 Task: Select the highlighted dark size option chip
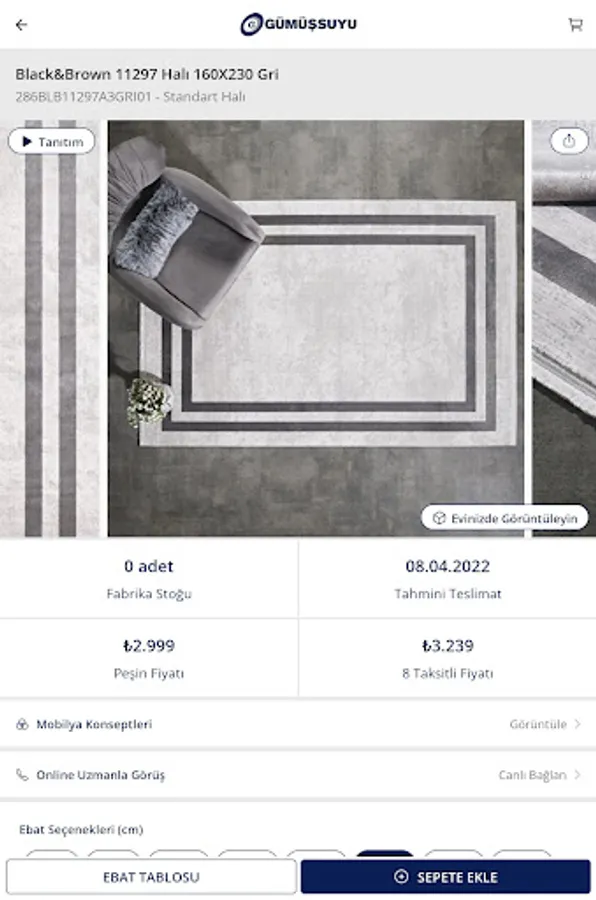385,854
